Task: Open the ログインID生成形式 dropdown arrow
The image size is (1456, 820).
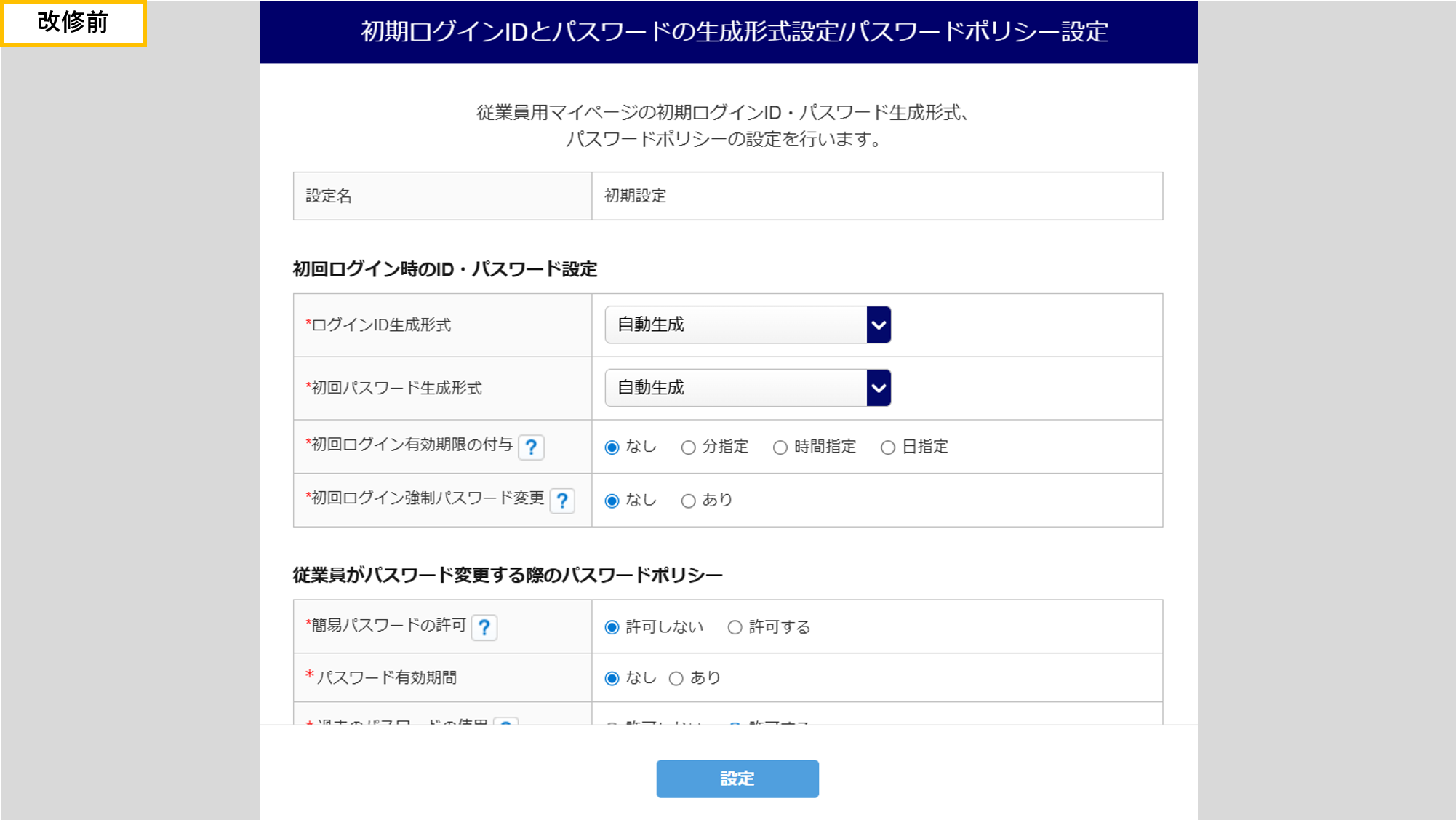Action: pyautogui.click(x=879, y=325)
